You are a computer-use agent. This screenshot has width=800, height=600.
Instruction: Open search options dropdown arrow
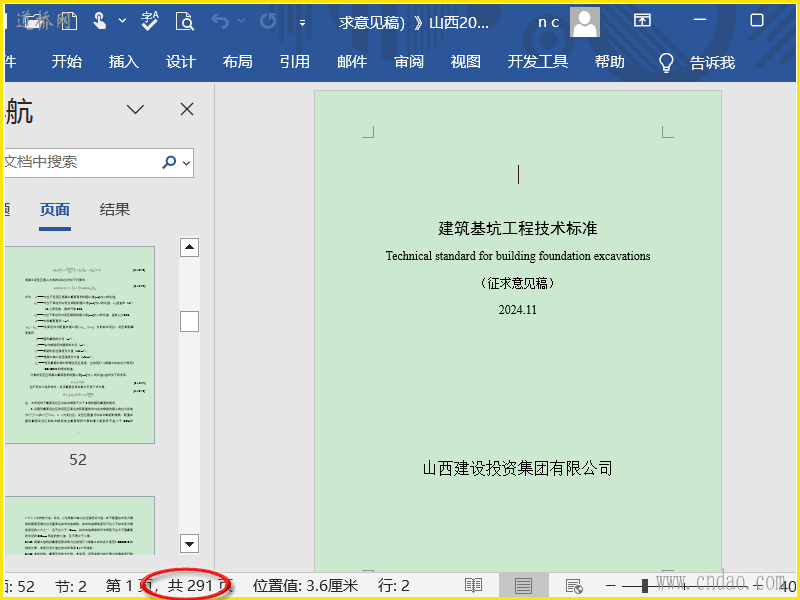tap(187, 163)
